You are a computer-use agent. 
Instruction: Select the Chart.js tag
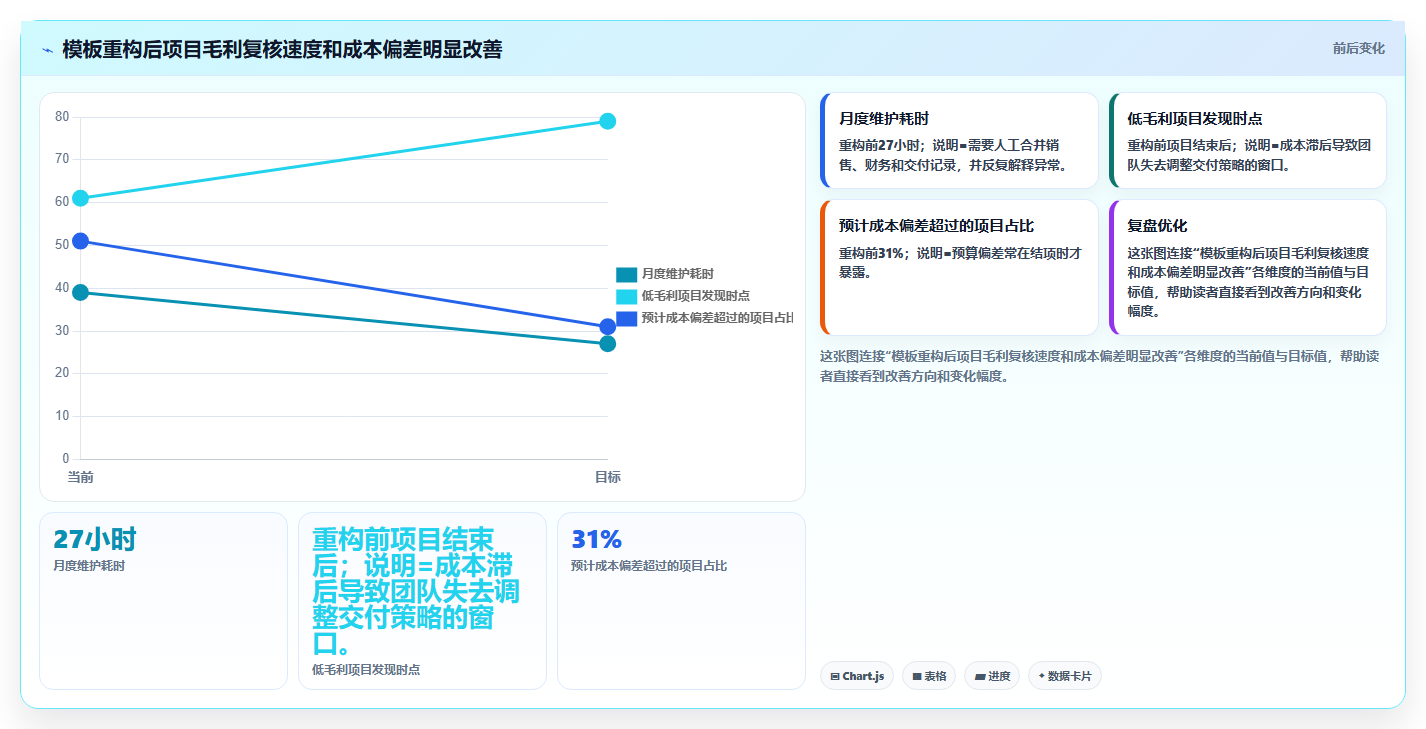857,676
